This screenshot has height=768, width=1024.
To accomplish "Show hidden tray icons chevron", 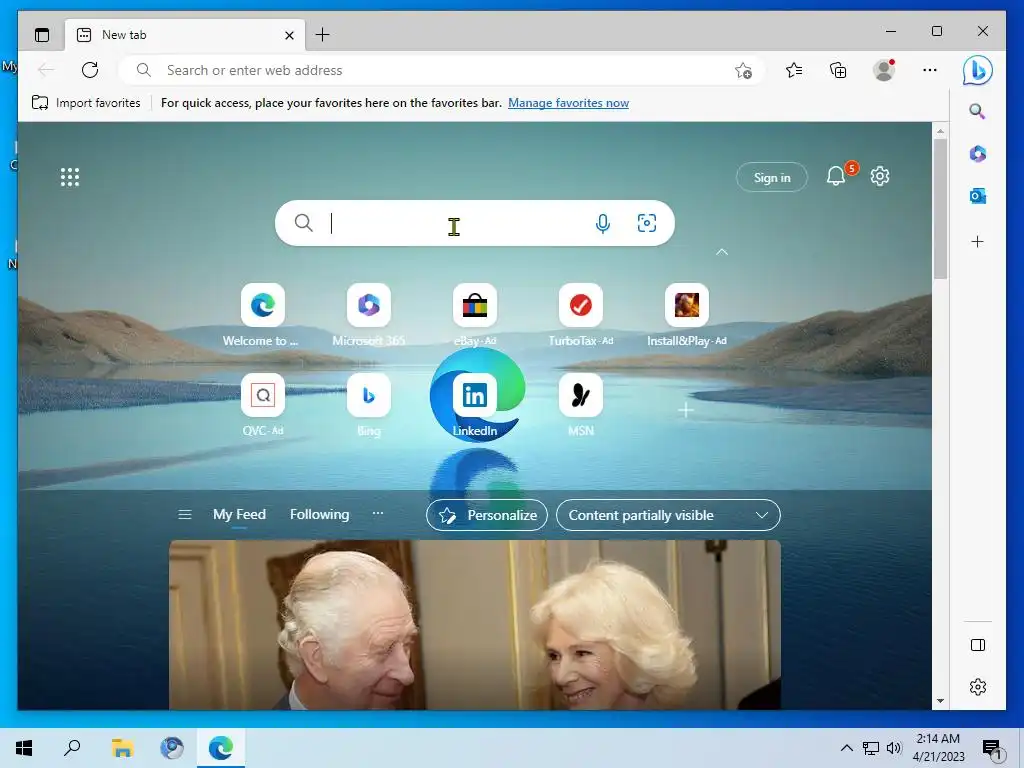I will point(846,748).
